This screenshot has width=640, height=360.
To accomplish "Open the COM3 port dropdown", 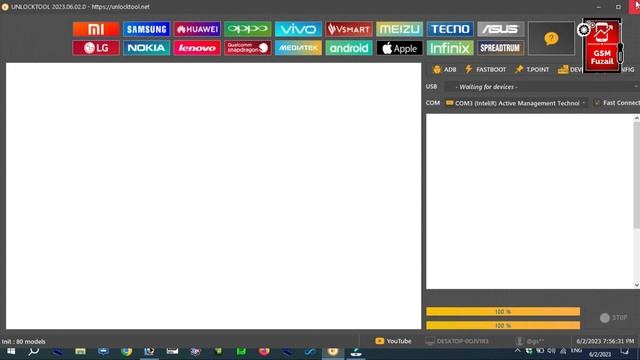I will tap(516, 103).
